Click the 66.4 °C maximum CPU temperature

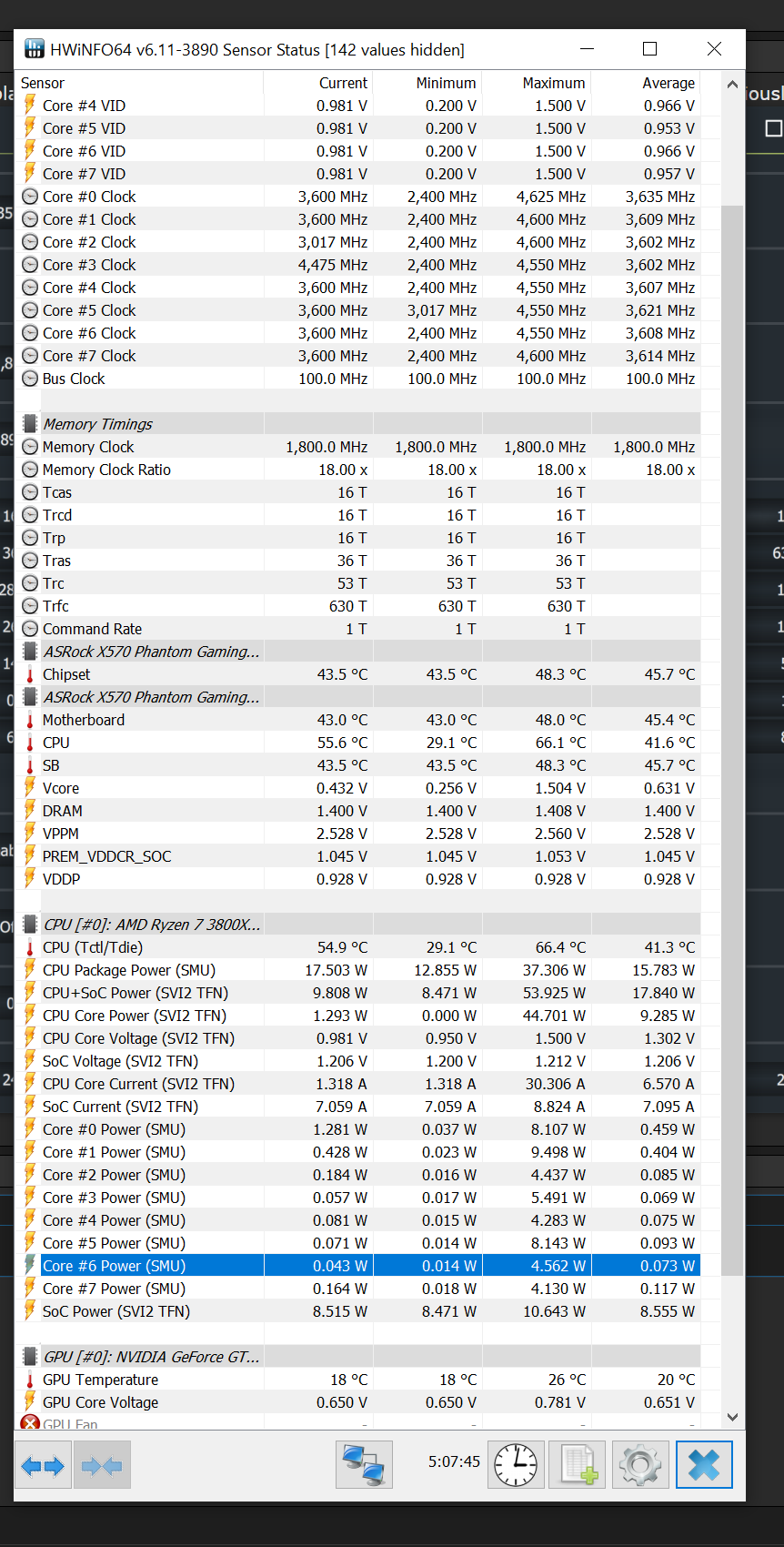coord(558,947)
